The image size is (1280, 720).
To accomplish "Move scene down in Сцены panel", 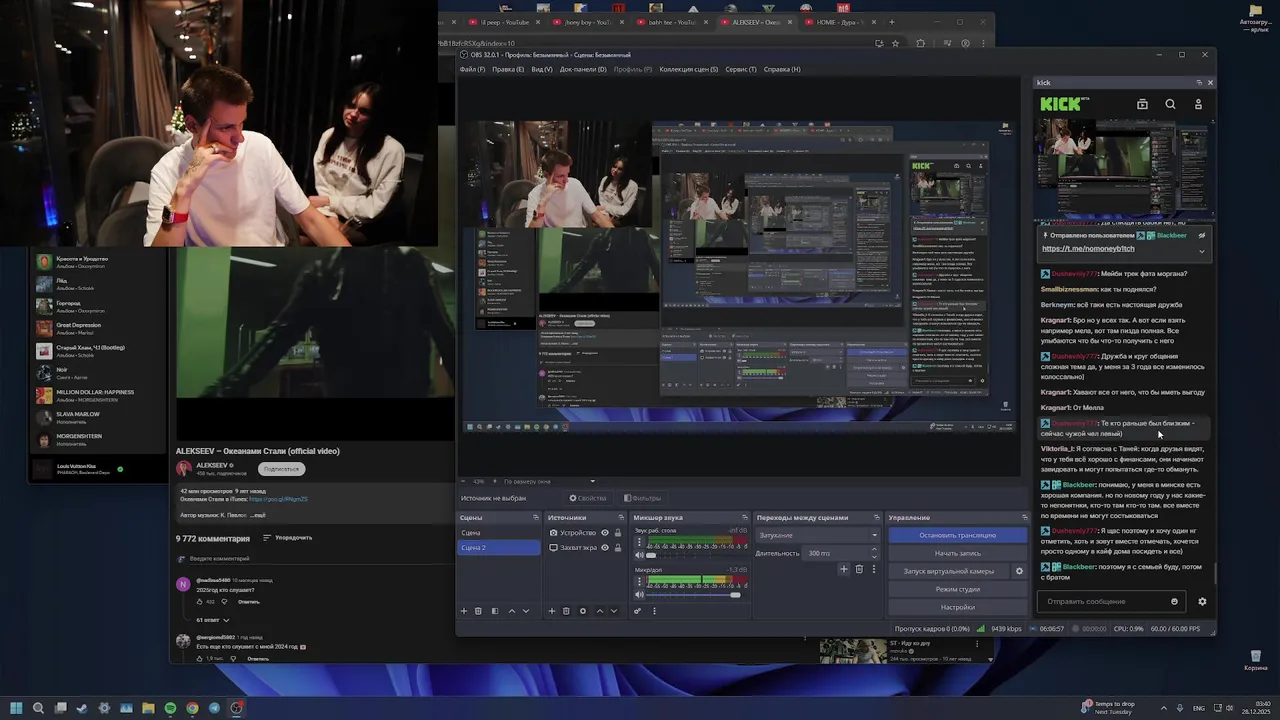I will pyautogui.click(x=526, y=611).
